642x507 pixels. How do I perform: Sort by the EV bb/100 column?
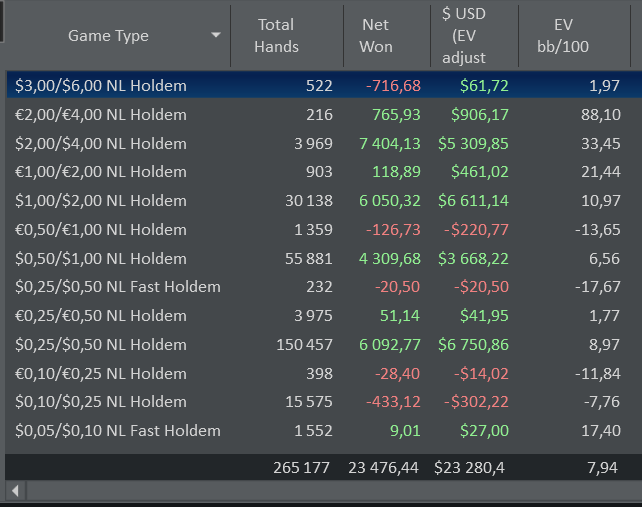[576, 35]
